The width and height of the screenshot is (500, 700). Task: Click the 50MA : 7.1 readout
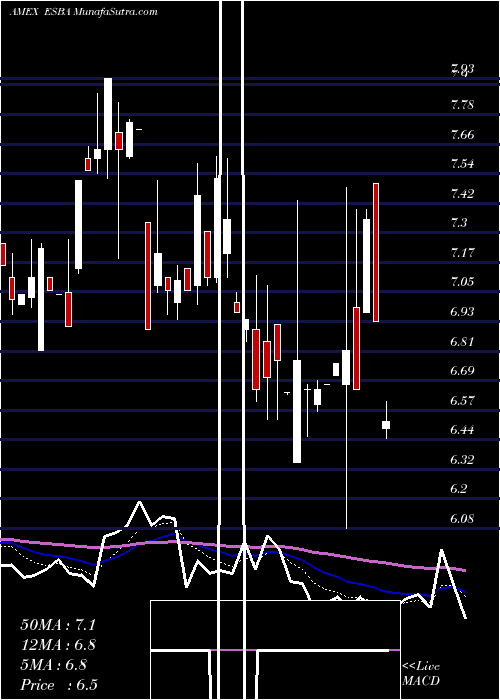click(x=58, y=625)
